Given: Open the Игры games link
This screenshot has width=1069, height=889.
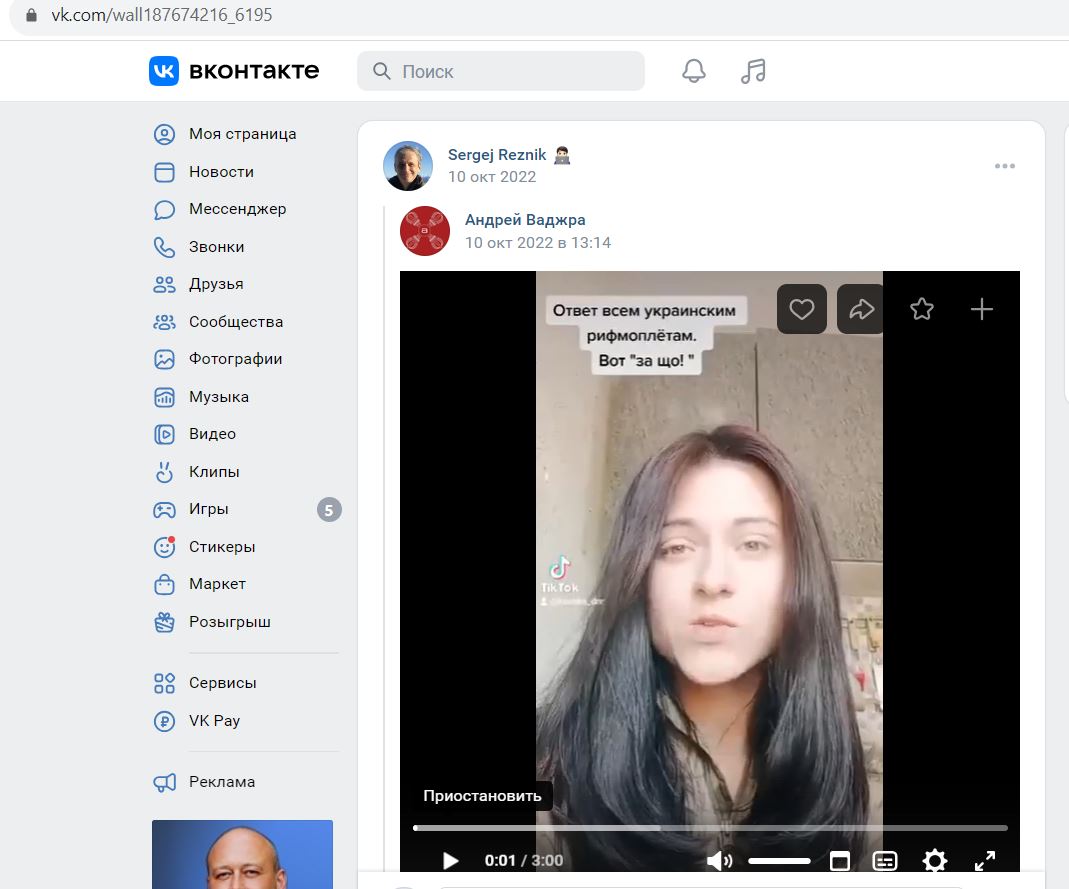Looking at the screenshot, I should pos(209,509).
